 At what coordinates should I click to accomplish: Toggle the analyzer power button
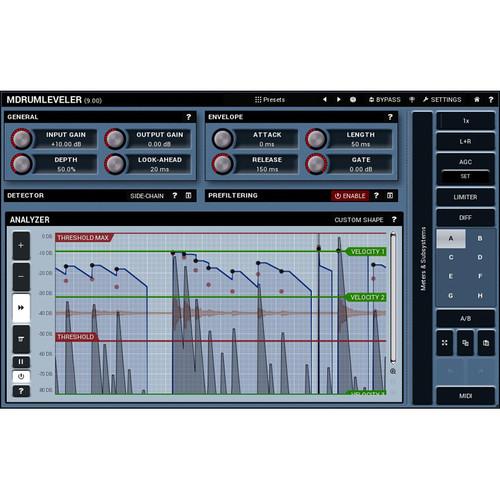point(21,377)
